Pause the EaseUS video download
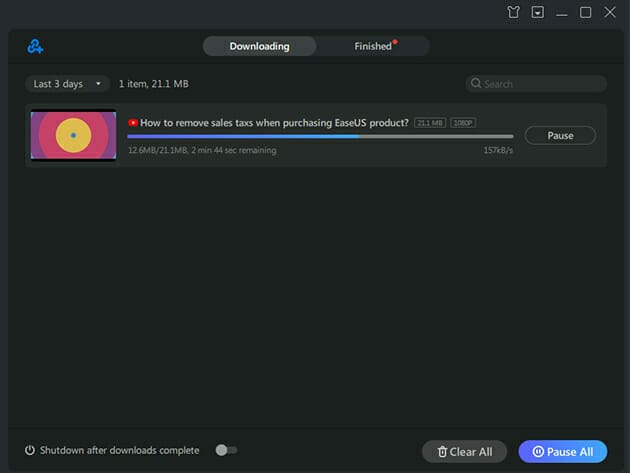This screenshot has height=473, width=630. 560,135
